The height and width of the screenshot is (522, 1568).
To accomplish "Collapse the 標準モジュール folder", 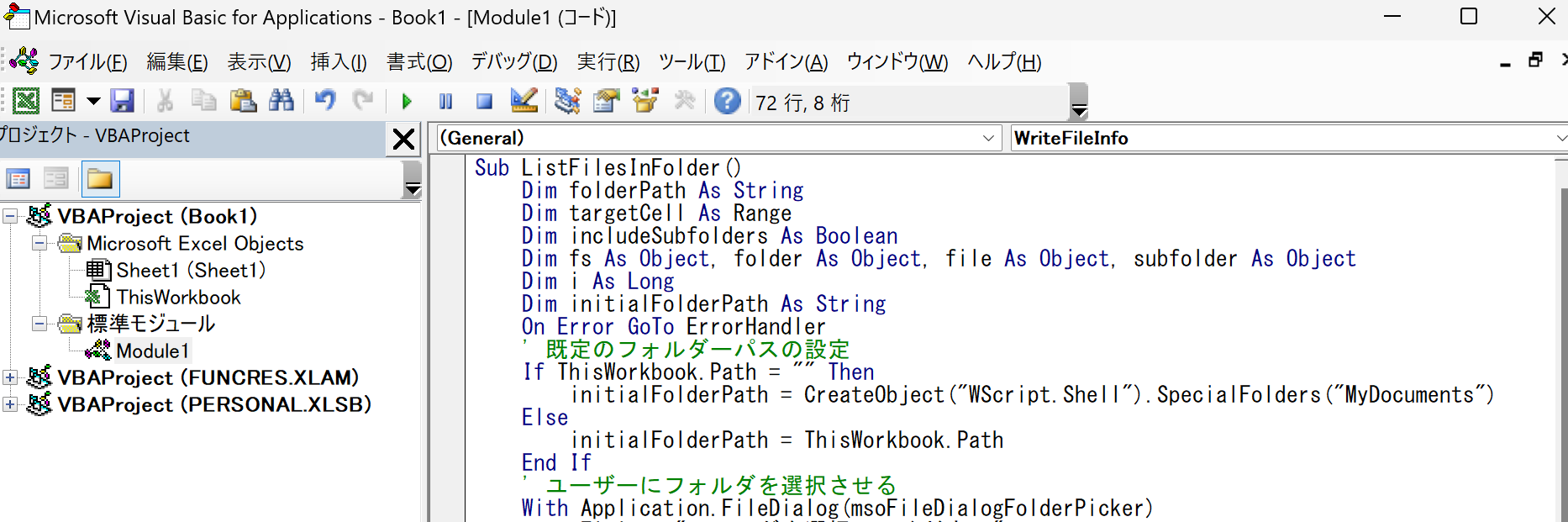I will [x=39, y=324].
